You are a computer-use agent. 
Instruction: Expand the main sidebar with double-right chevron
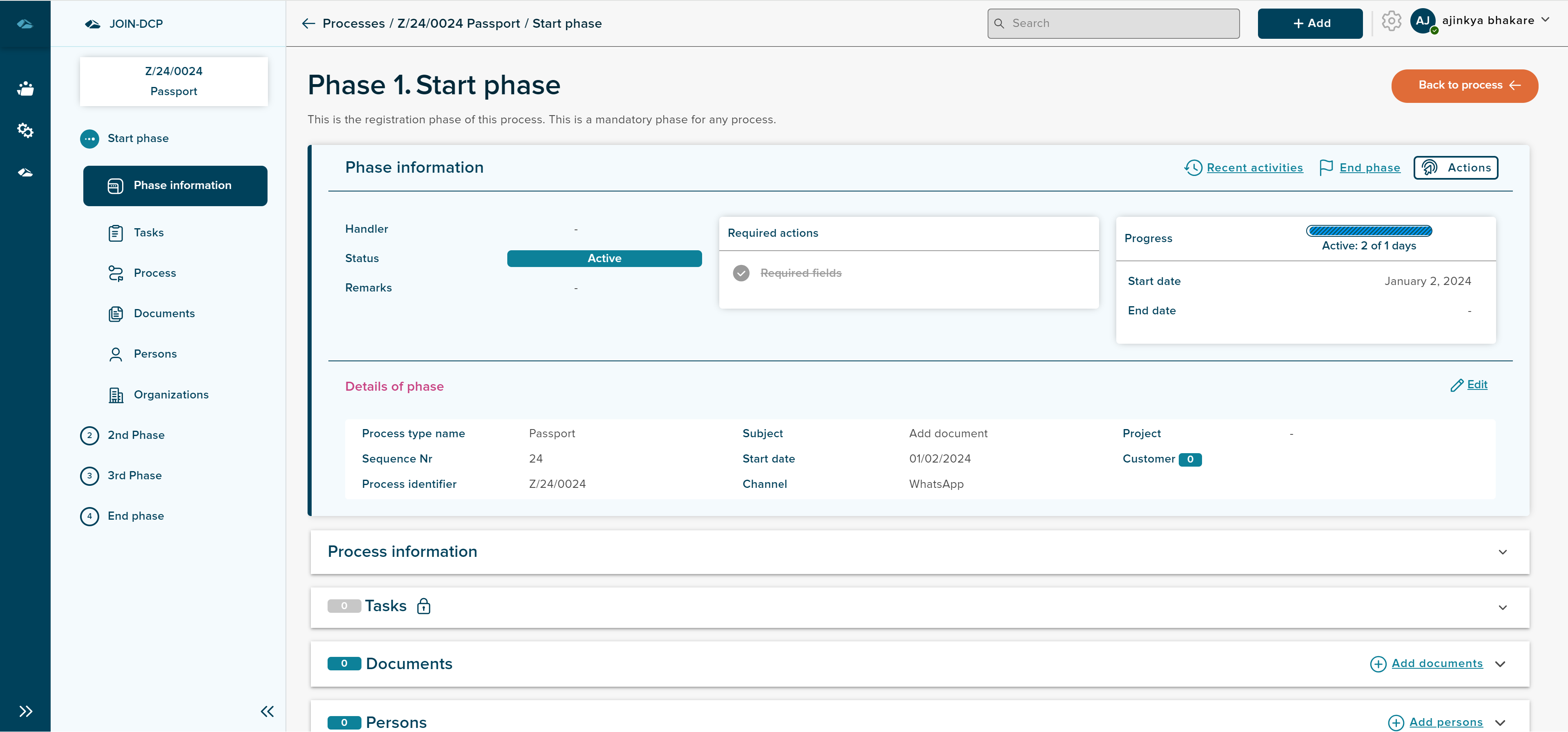point(25,711)
